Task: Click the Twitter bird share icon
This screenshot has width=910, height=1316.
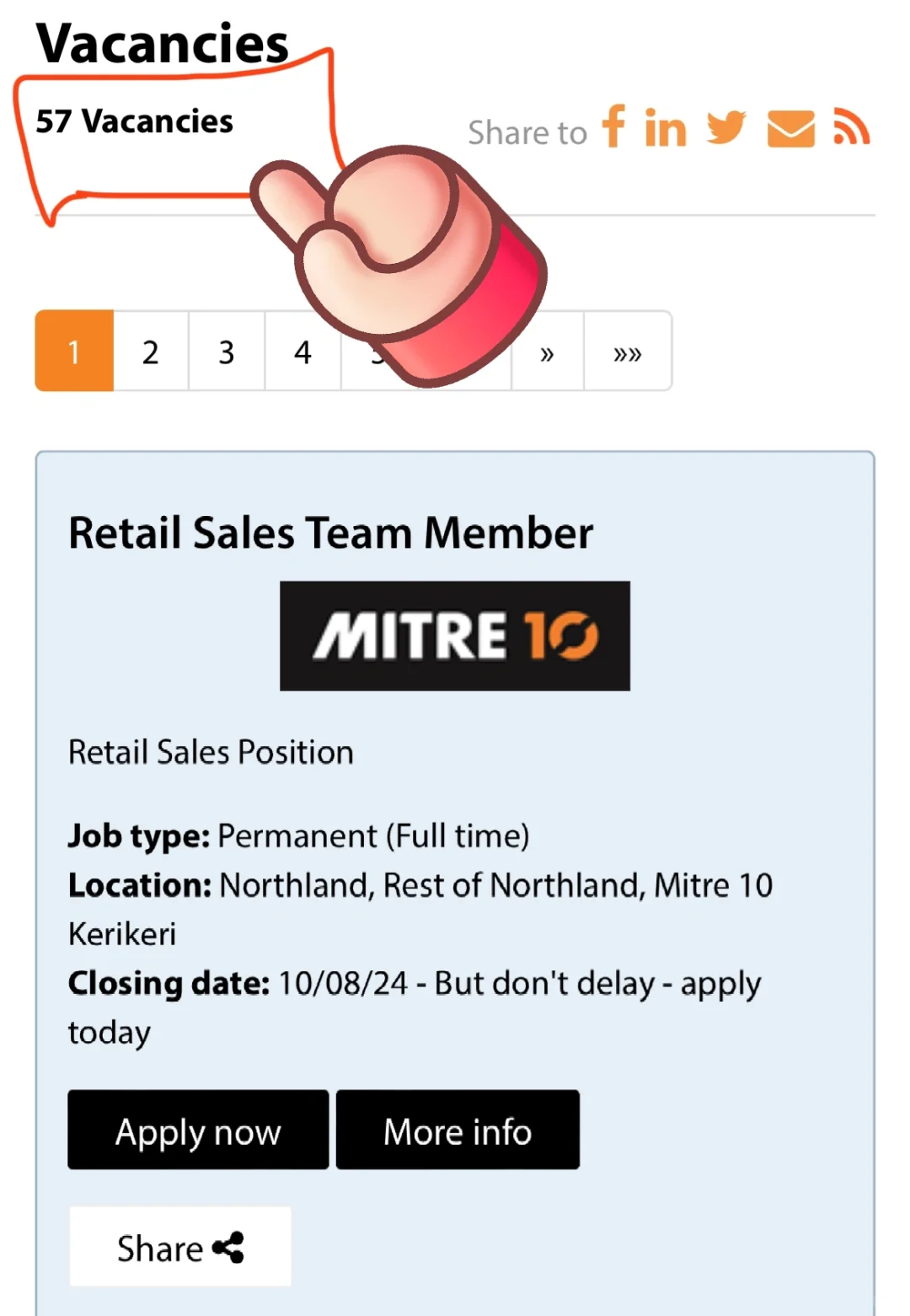Action: pyautogui.click(x=726, y=127)
